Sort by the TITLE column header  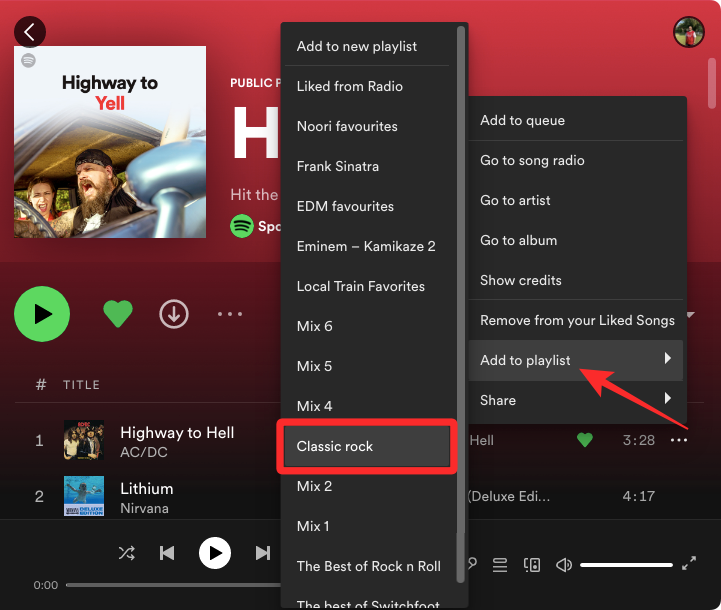pos(81,385)
